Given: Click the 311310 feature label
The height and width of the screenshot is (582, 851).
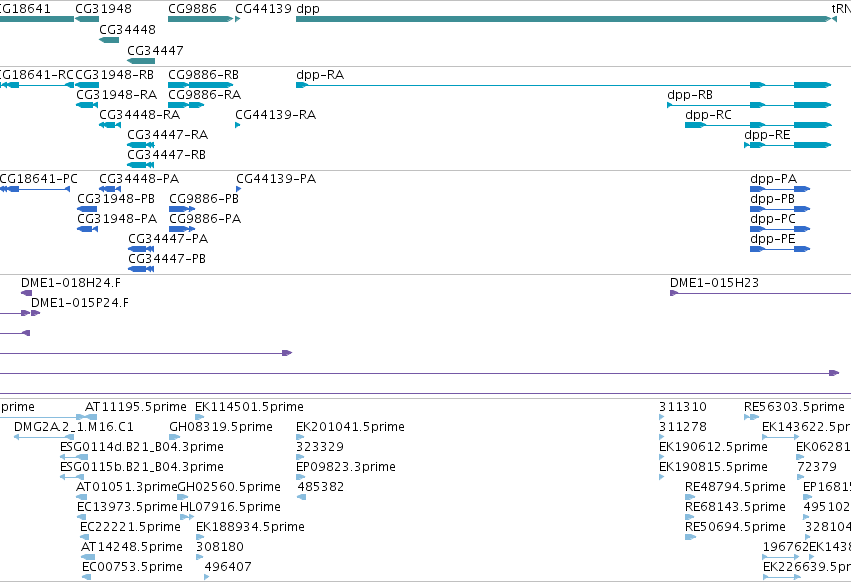Looking at the screenshot, I should click(683, 407).
